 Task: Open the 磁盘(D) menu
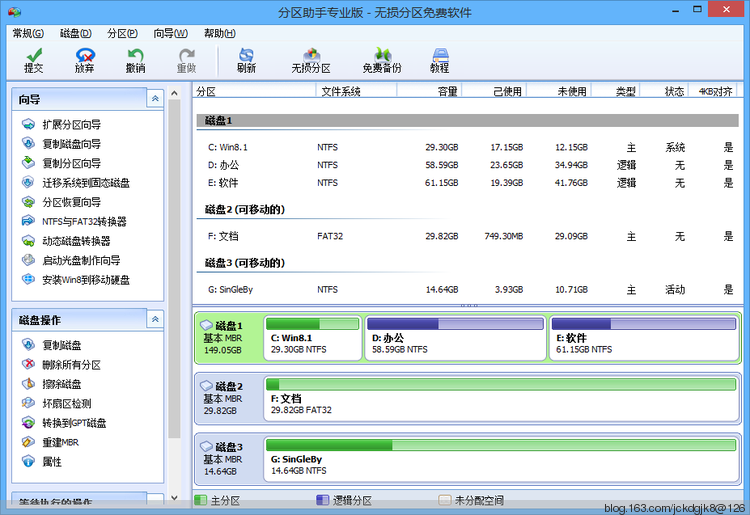click(75, 33)
